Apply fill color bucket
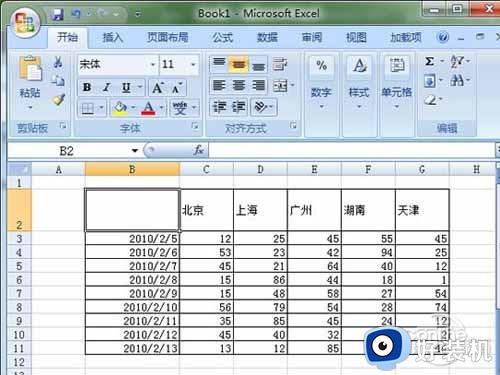The height and width of the screenshot is (375, 500). coord(120,108)
